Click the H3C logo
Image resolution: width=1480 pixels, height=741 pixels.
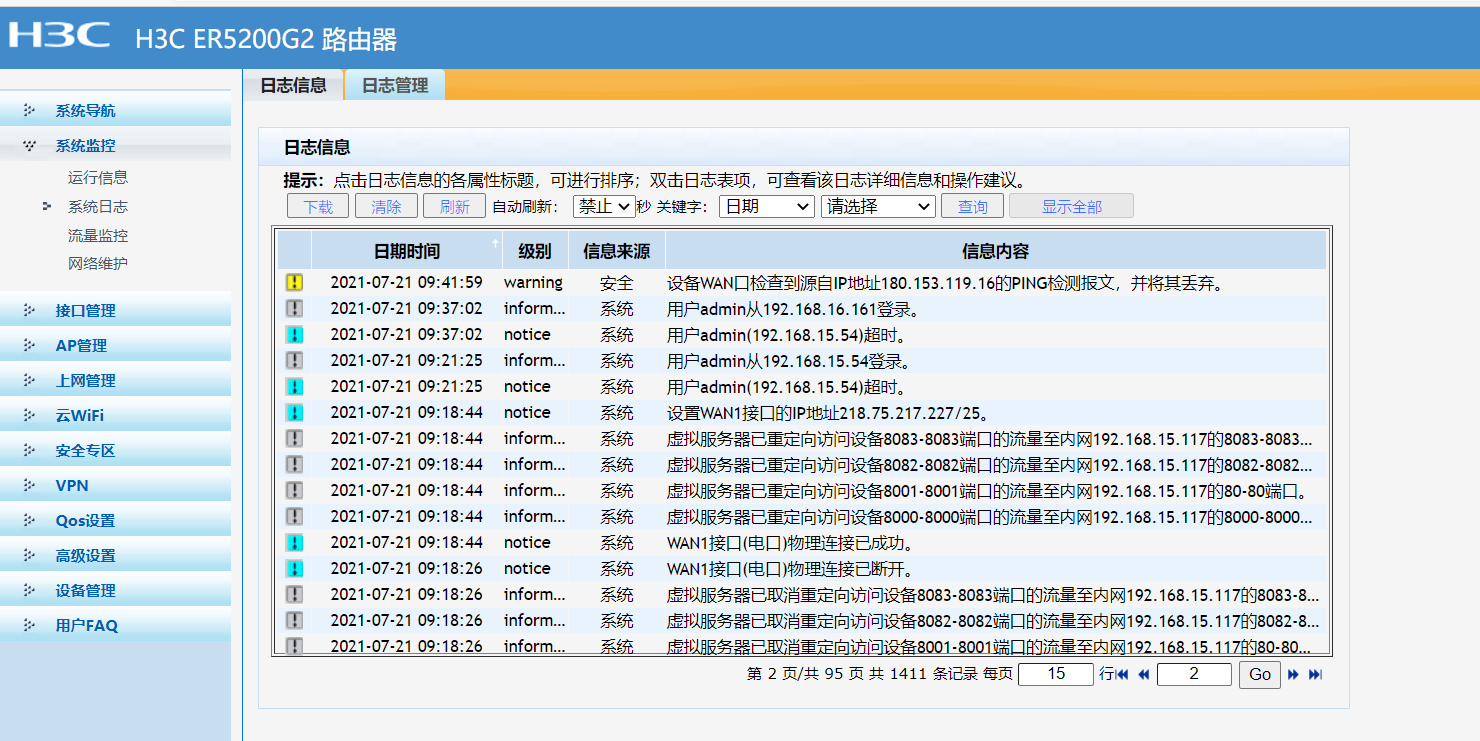59,36
